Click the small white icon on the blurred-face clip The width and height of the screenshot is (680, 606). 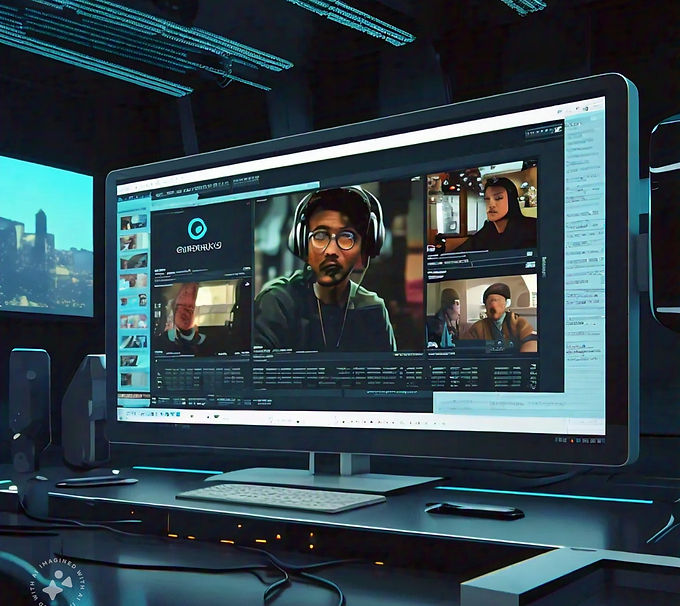coord(247,284)
